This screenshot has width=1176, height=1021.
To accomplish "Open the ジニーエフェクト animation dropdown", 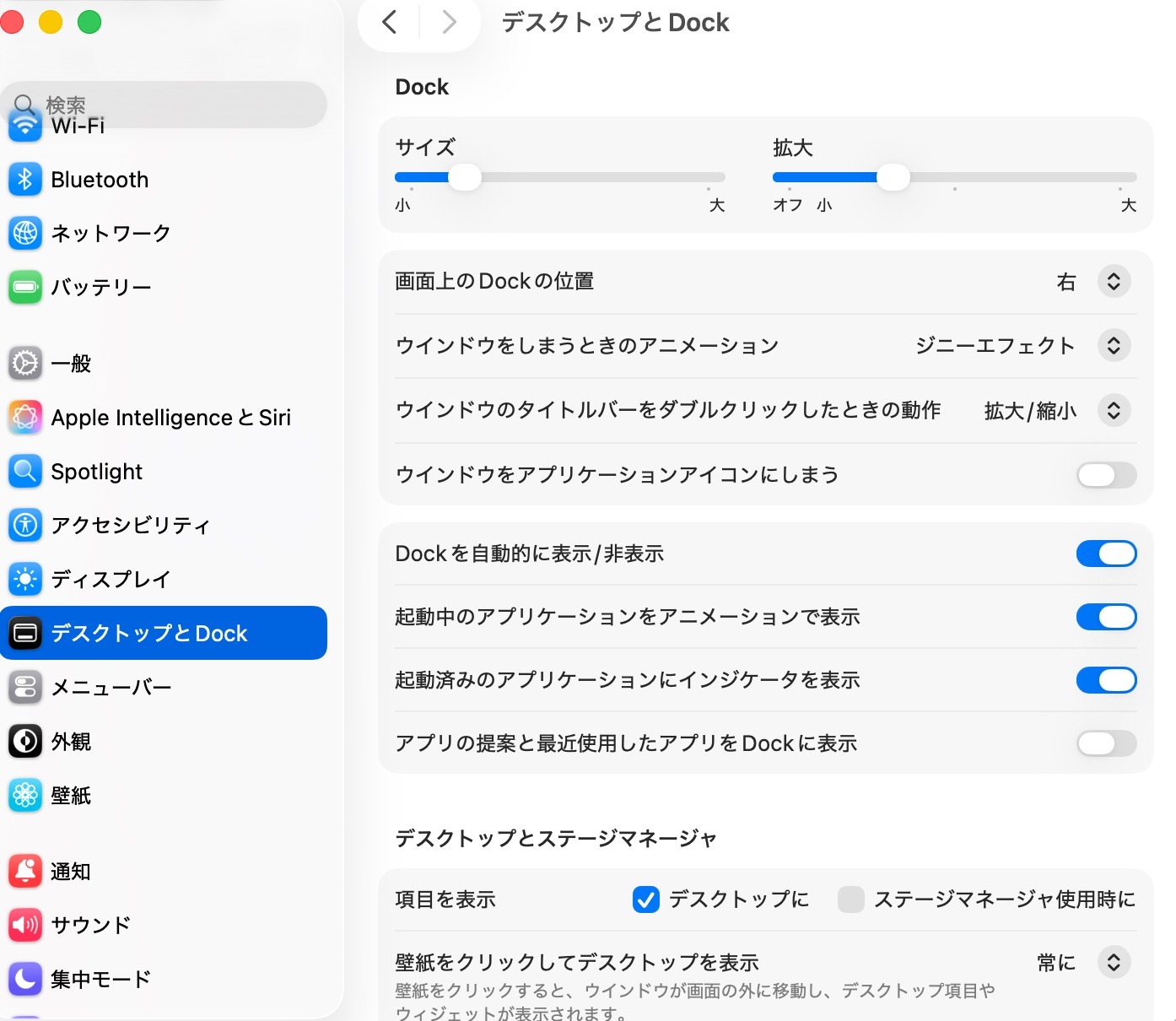I will point(1114,346).
